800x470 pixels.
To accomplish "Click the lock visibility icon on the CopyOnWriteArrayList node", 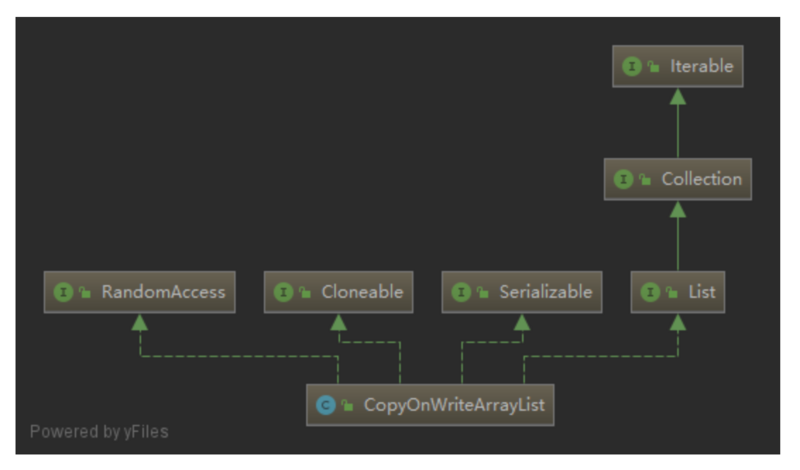I will point(347,405).
